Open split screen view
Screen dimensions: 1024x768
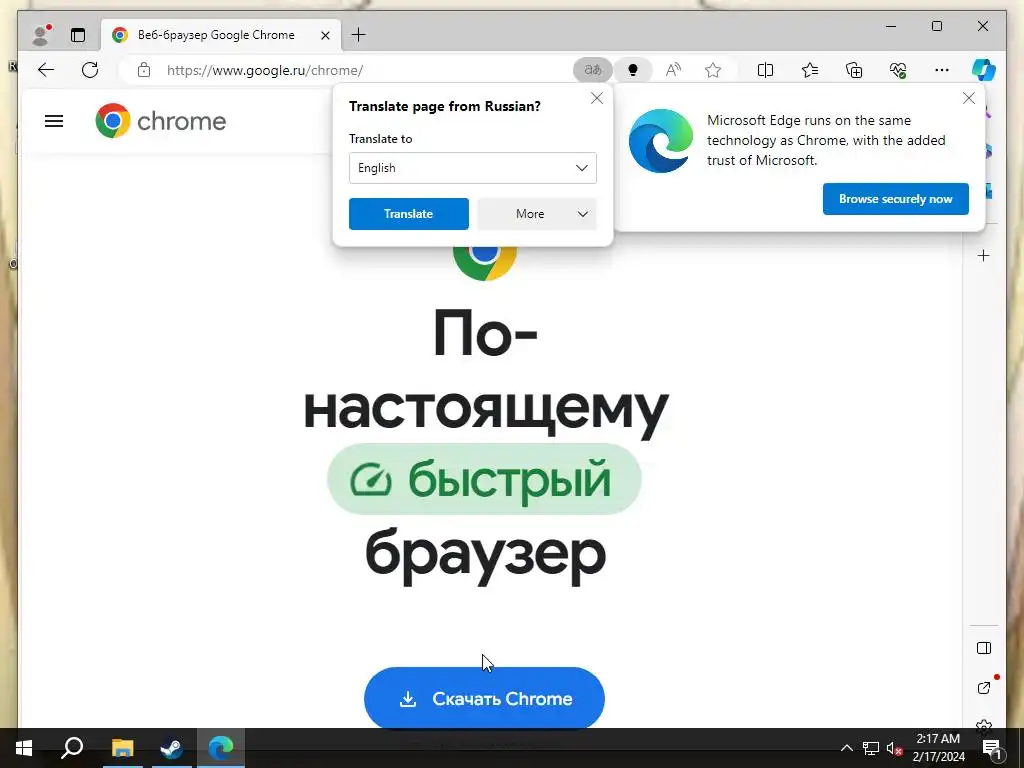pos(765,70)
